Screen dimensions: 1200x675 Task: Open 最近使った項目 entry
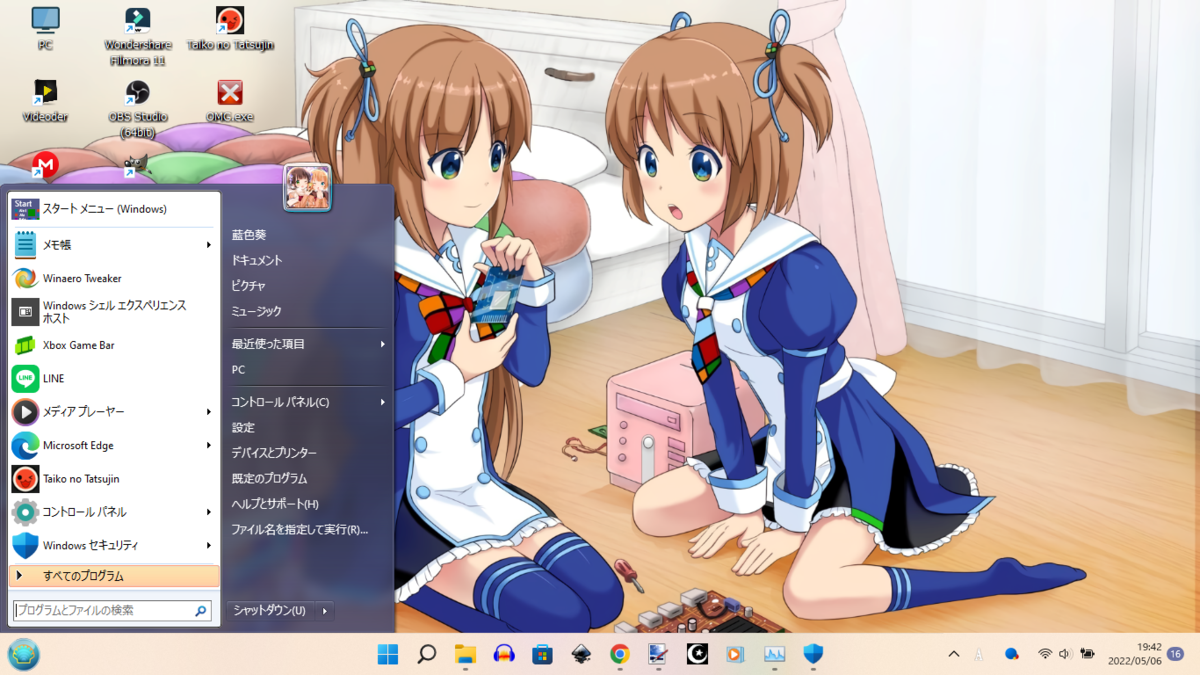pos(268,344)
